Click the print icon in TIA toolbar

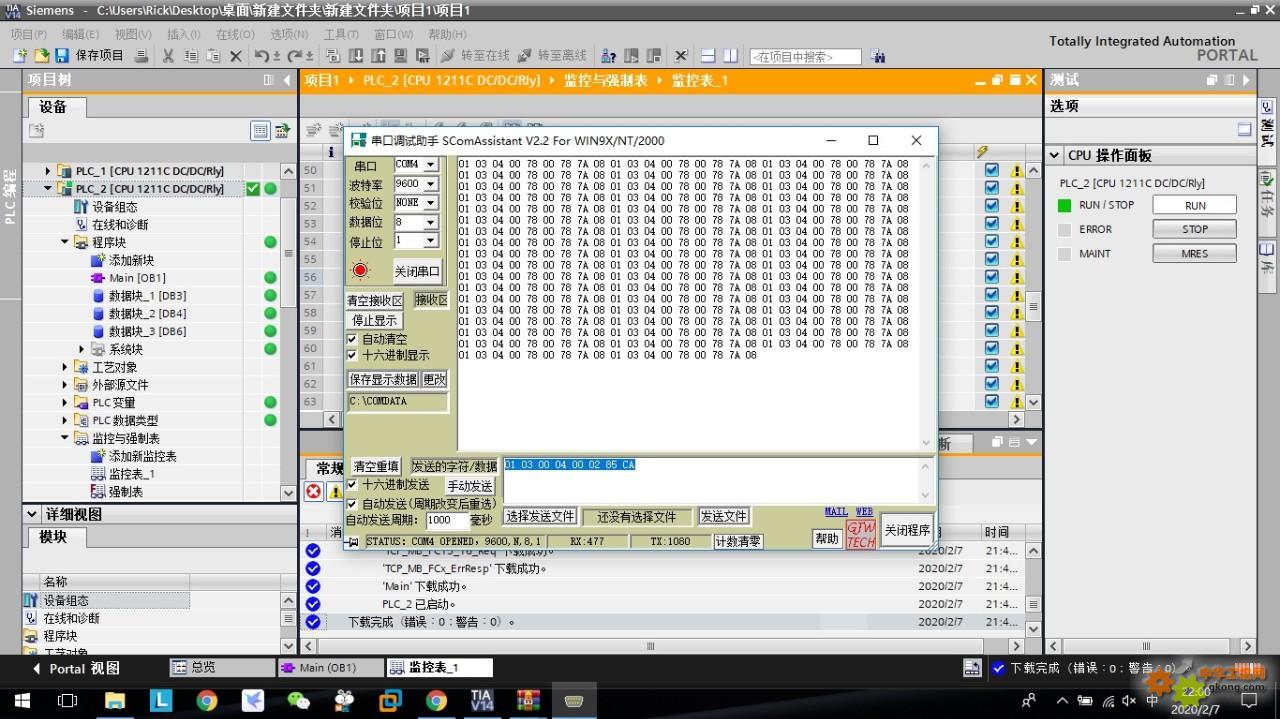pyautogui.click(x=142, y=56)
